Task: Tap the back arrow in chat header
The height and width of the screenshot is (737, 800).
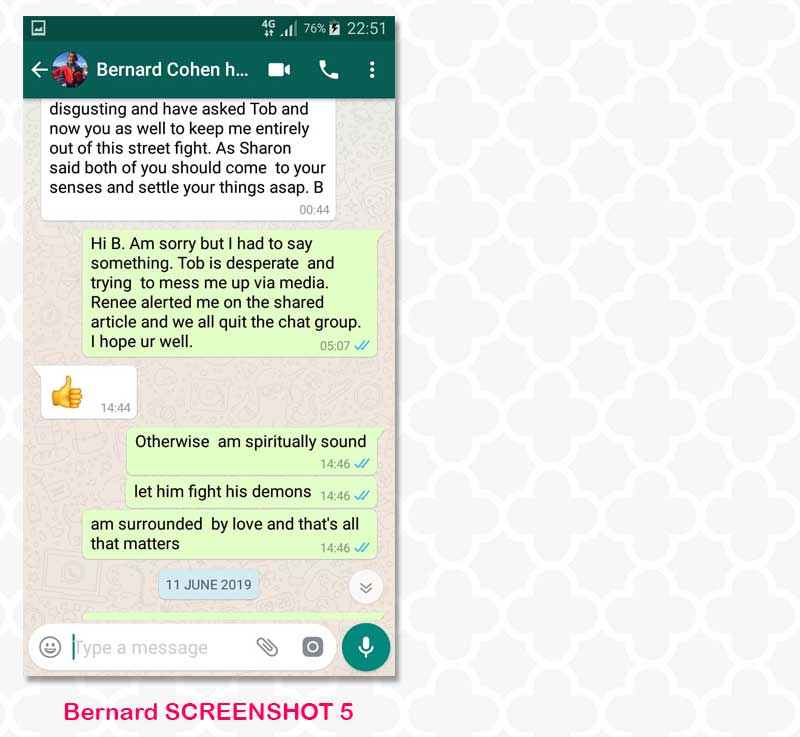Action: [x=39, y=69]
